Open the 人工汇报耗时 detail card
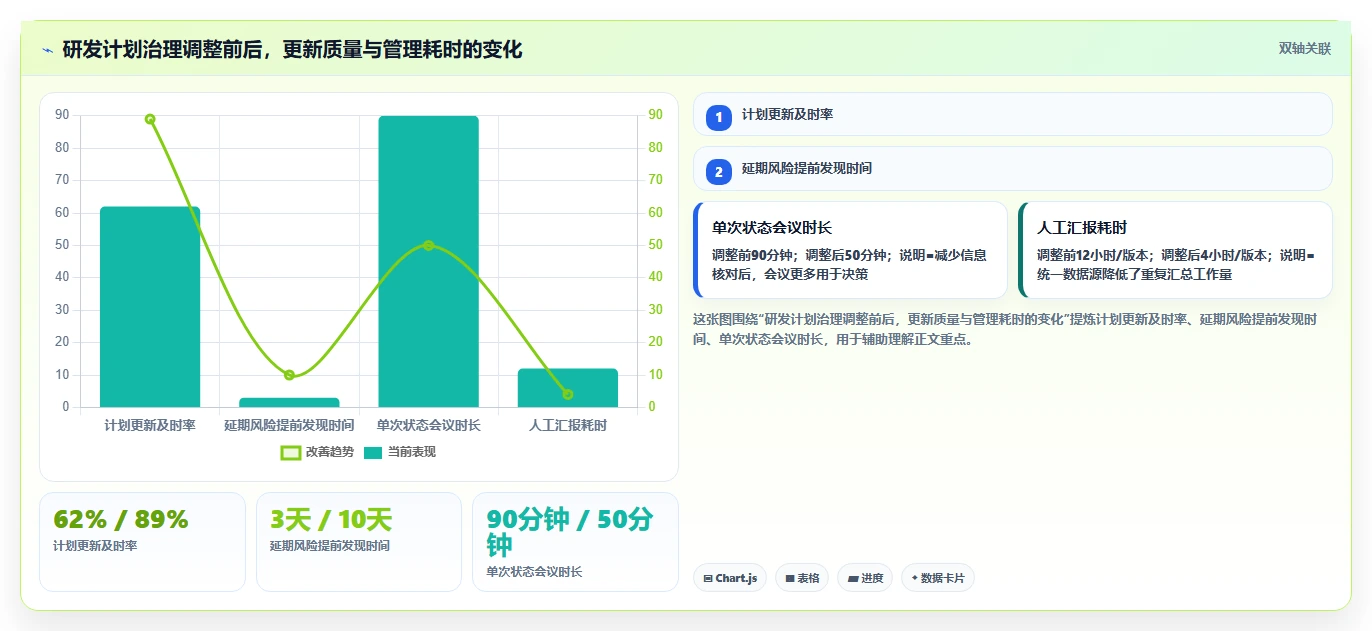Screen dimensions: 1372x631 pyautogui.click(x=1175, y=250)
